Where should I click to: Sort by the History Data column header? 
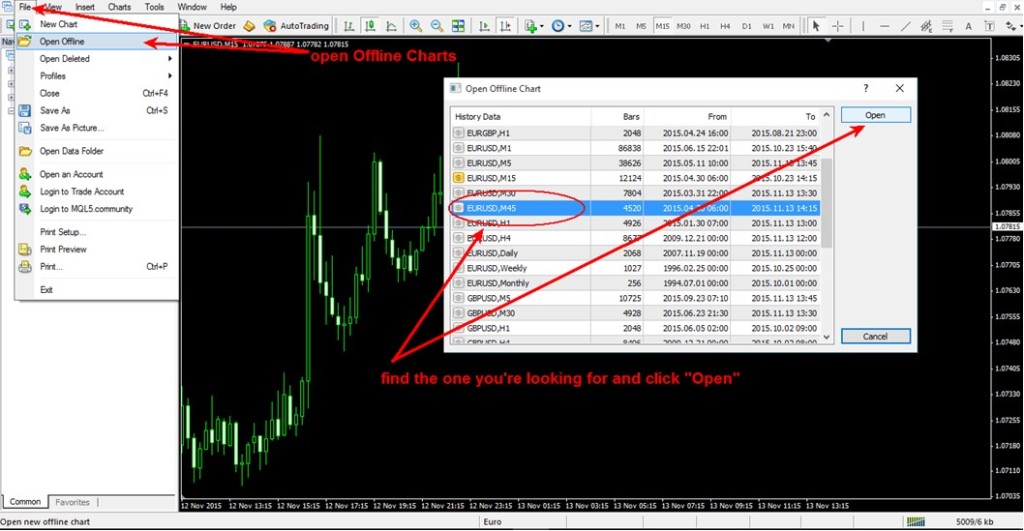pos(521,116)
